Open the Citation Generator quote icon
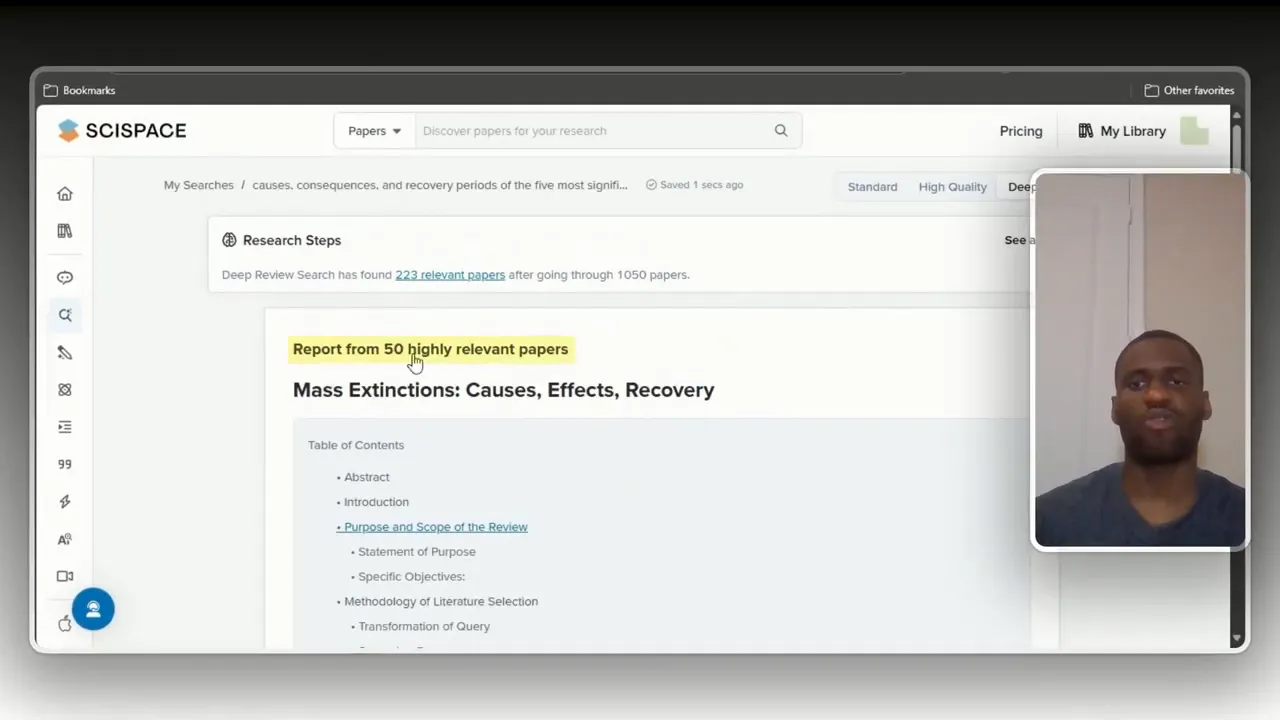The height and width of the screenshot is (720, 1280). [64, 463]
